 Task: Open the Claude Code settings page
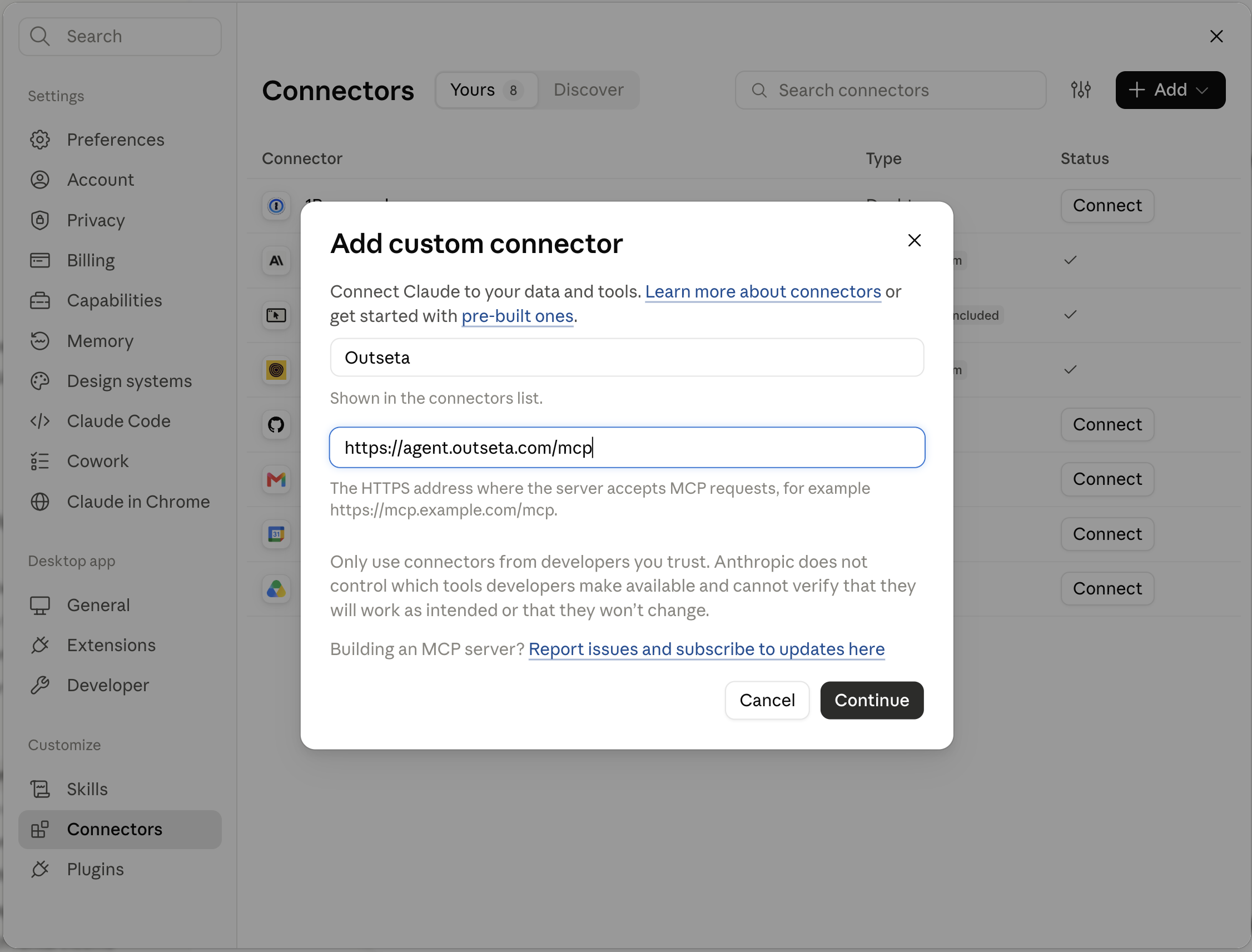pyautogui.click(x=120, y=421)
